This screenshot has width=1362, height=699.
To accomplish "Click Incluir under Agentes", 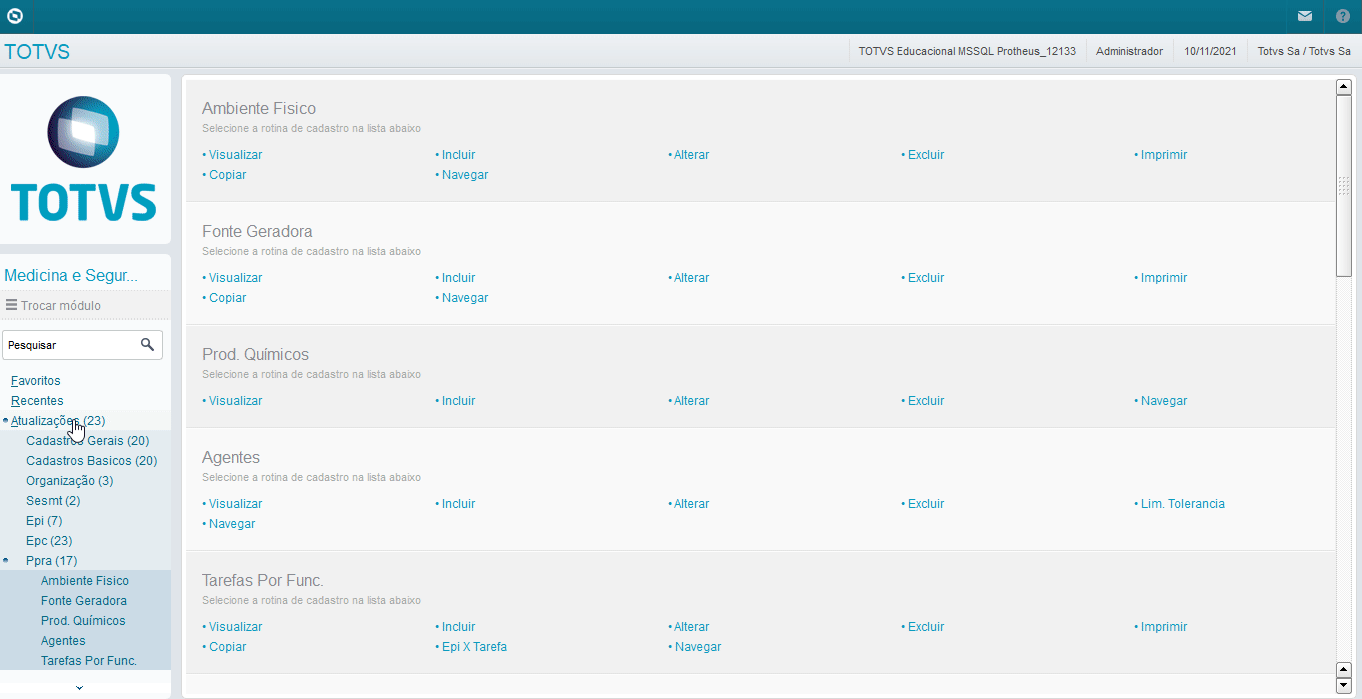I will 458,504.
